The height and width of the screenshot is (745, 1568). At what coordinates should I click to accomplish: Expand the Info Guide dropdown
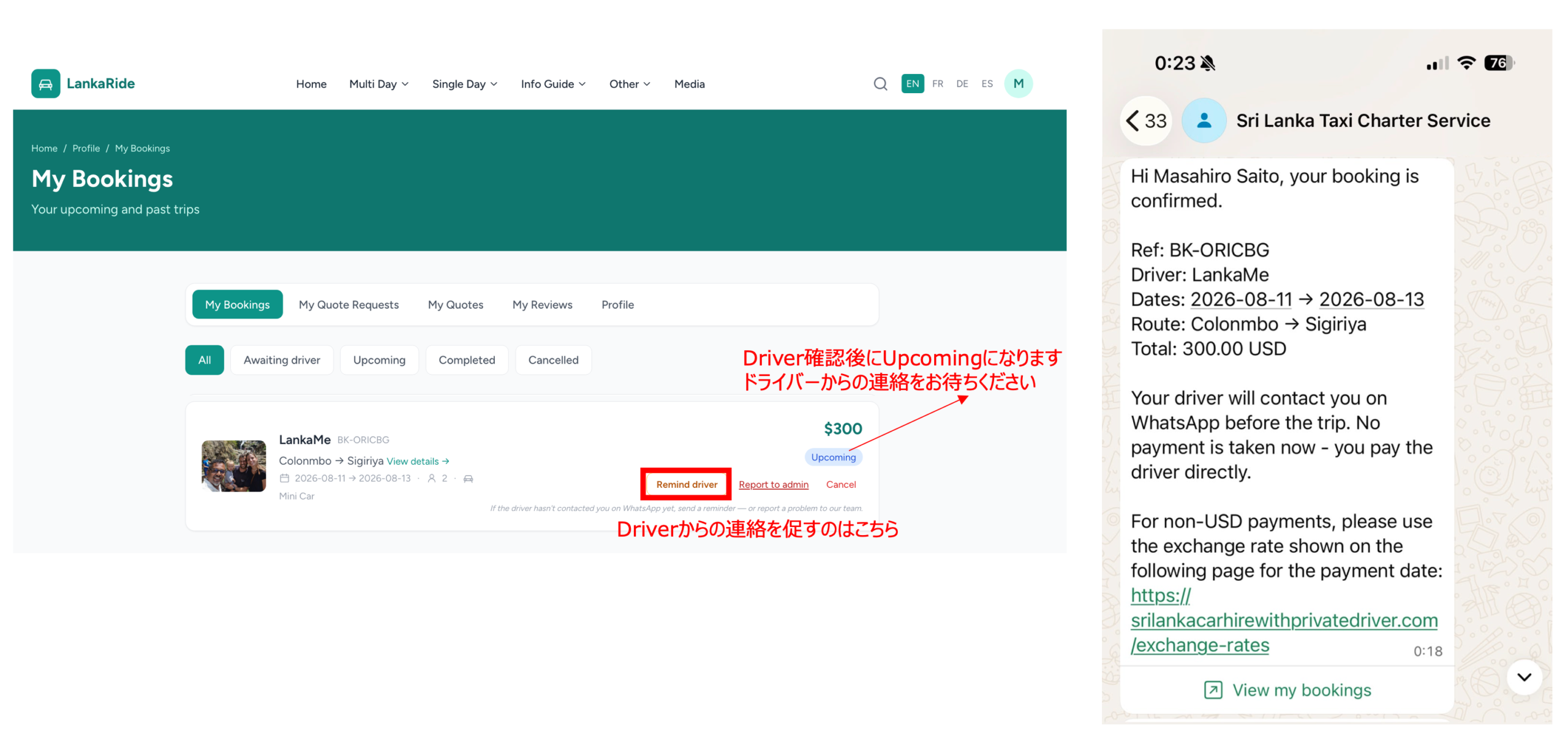point(553,84)
